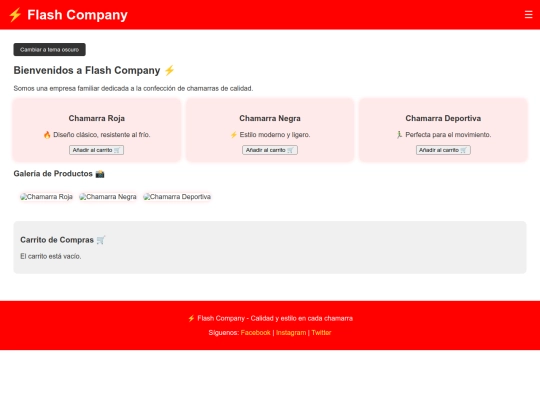Add Chamarra Negra to the cart
This screenshot has width=540, height=405.
[x=270, y=150]
